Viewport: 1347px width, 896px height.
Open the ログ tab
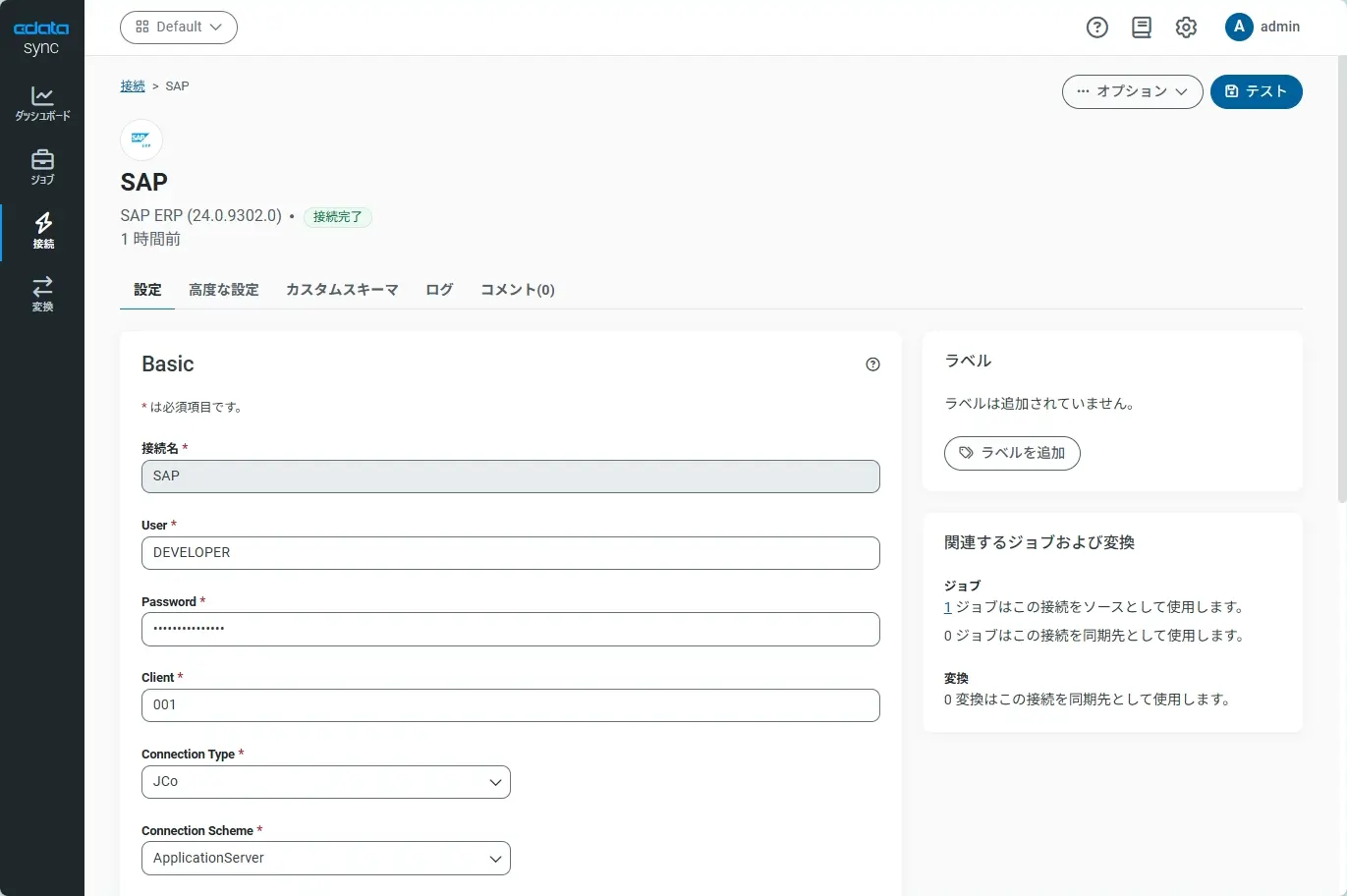tap(438, 289)
